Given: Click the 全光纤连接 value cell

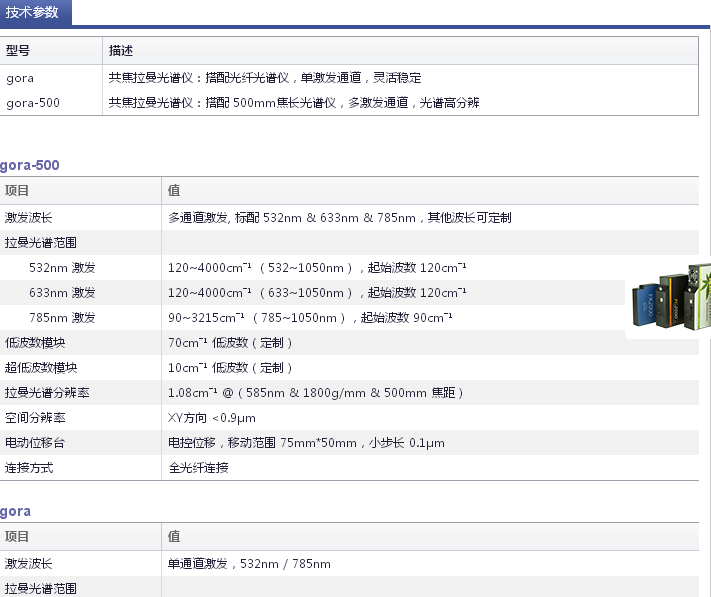Looking at the screenshot, I should pyautogui.click(x=198, y=467).
